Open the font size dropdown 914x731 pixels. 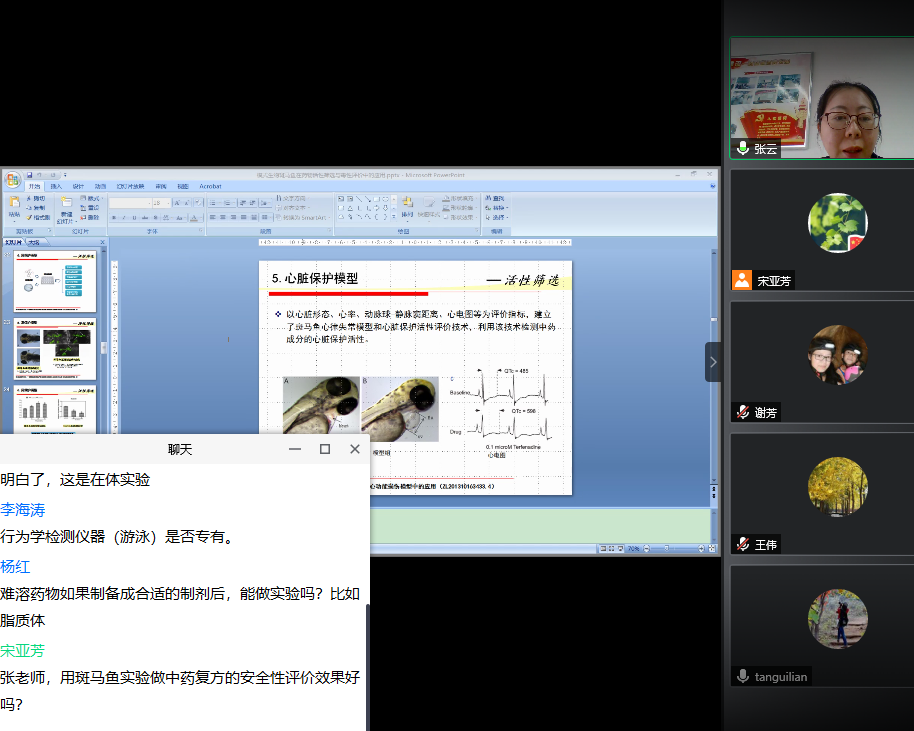click(x=169, y=203)
